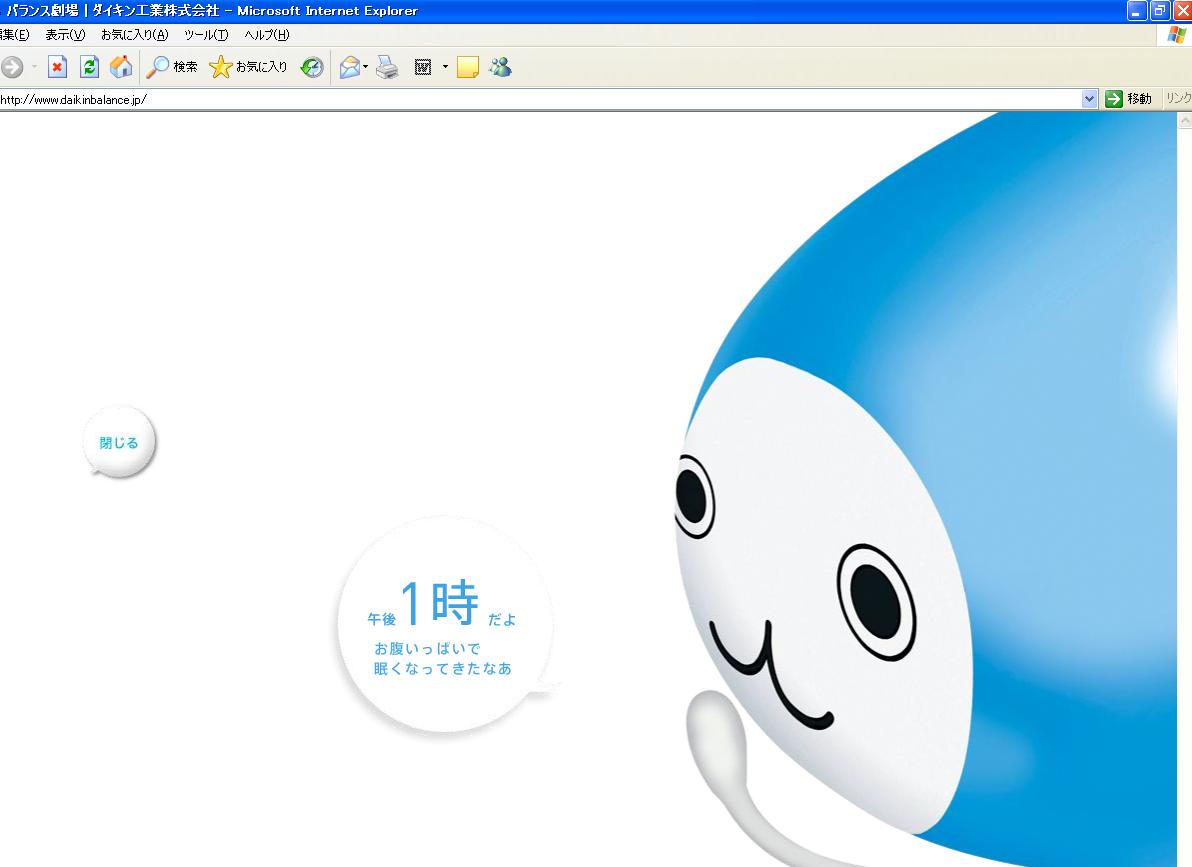1192x867 pixels.
Task: Close the Internet Explorer window
Action: tap(1182, 11)
